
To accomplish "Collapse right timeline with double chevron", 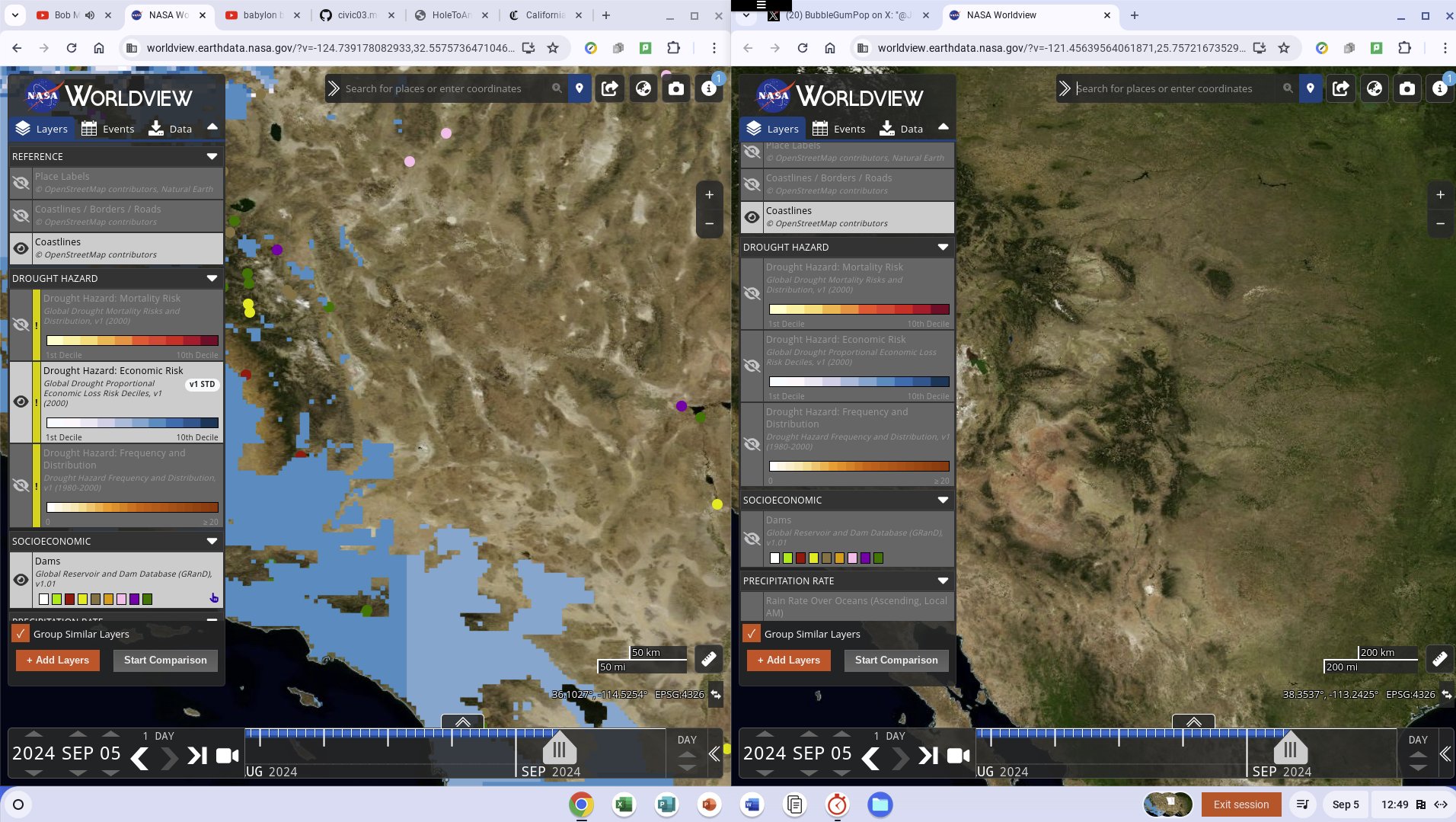I will (1445, 754).
